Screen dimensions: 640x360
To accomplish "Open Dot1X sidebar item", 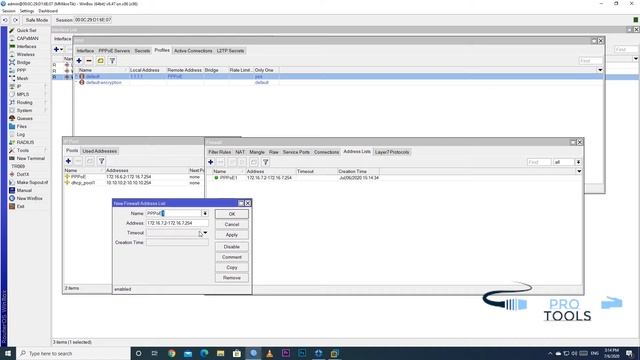I will point(23,174).
